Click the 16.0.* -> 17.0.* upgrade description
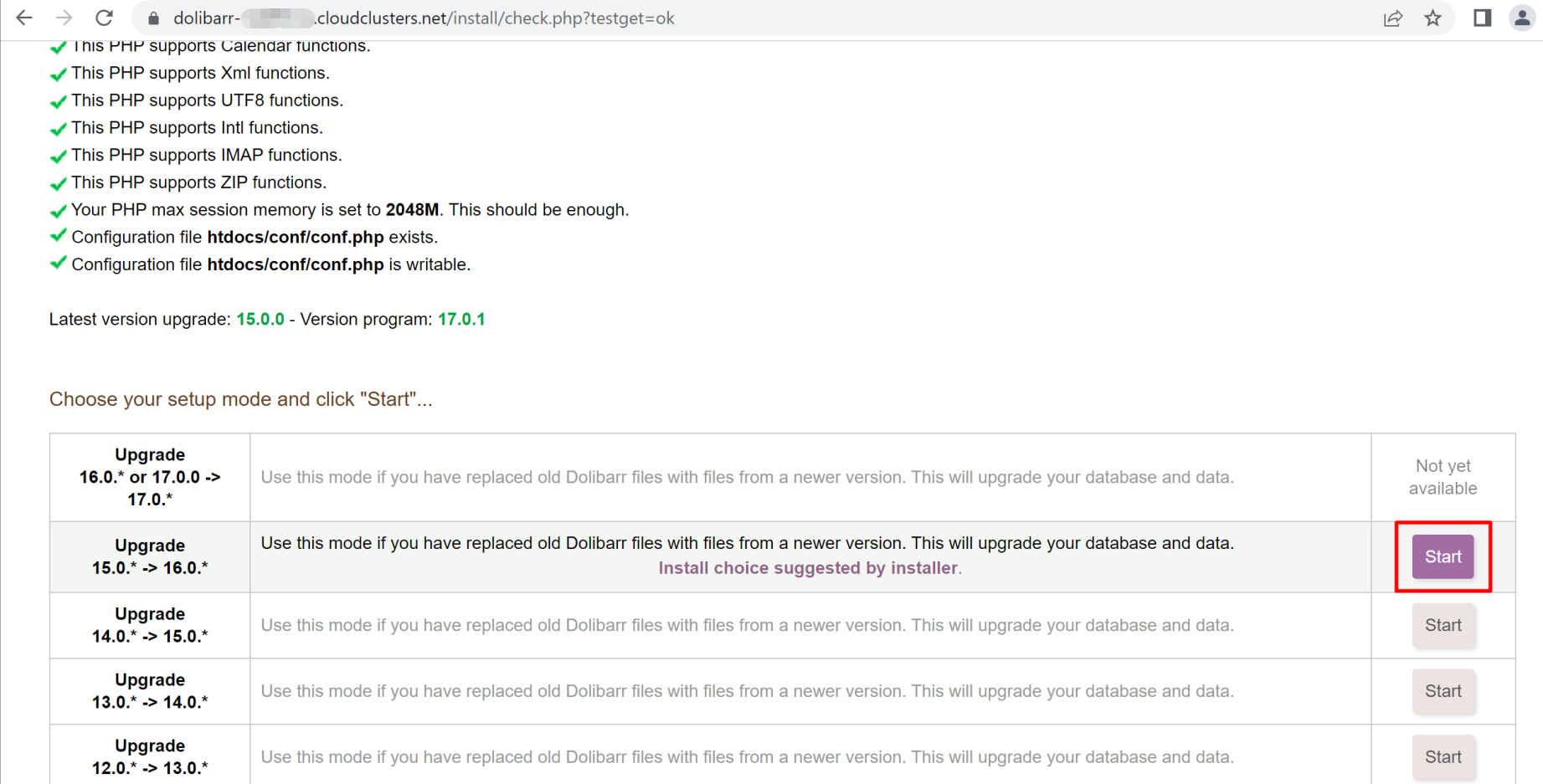Viewport: 1543px width, 784px height. [747, 477]
